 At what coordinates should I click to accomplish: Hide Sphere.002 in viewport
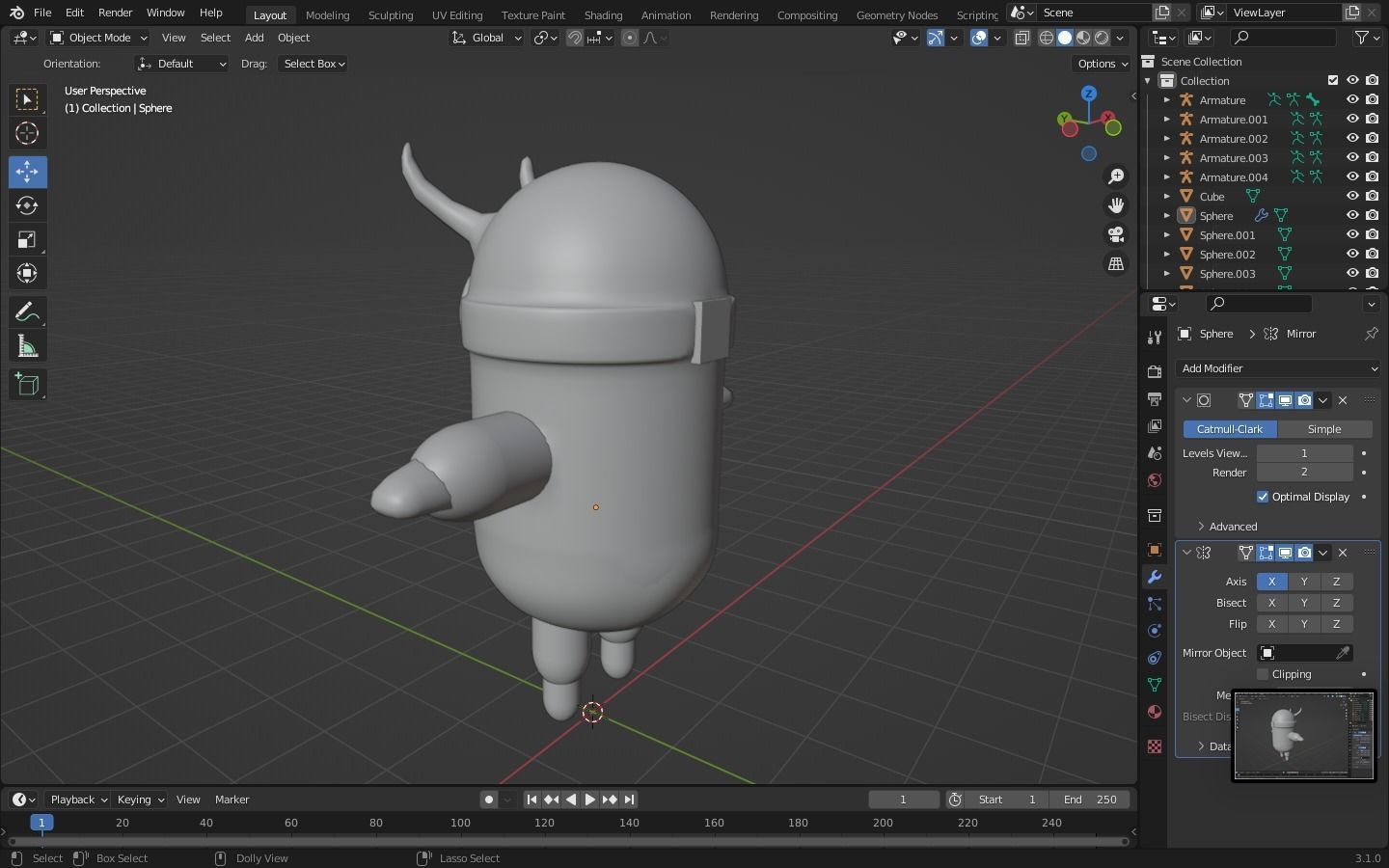tap(1352, 254)
